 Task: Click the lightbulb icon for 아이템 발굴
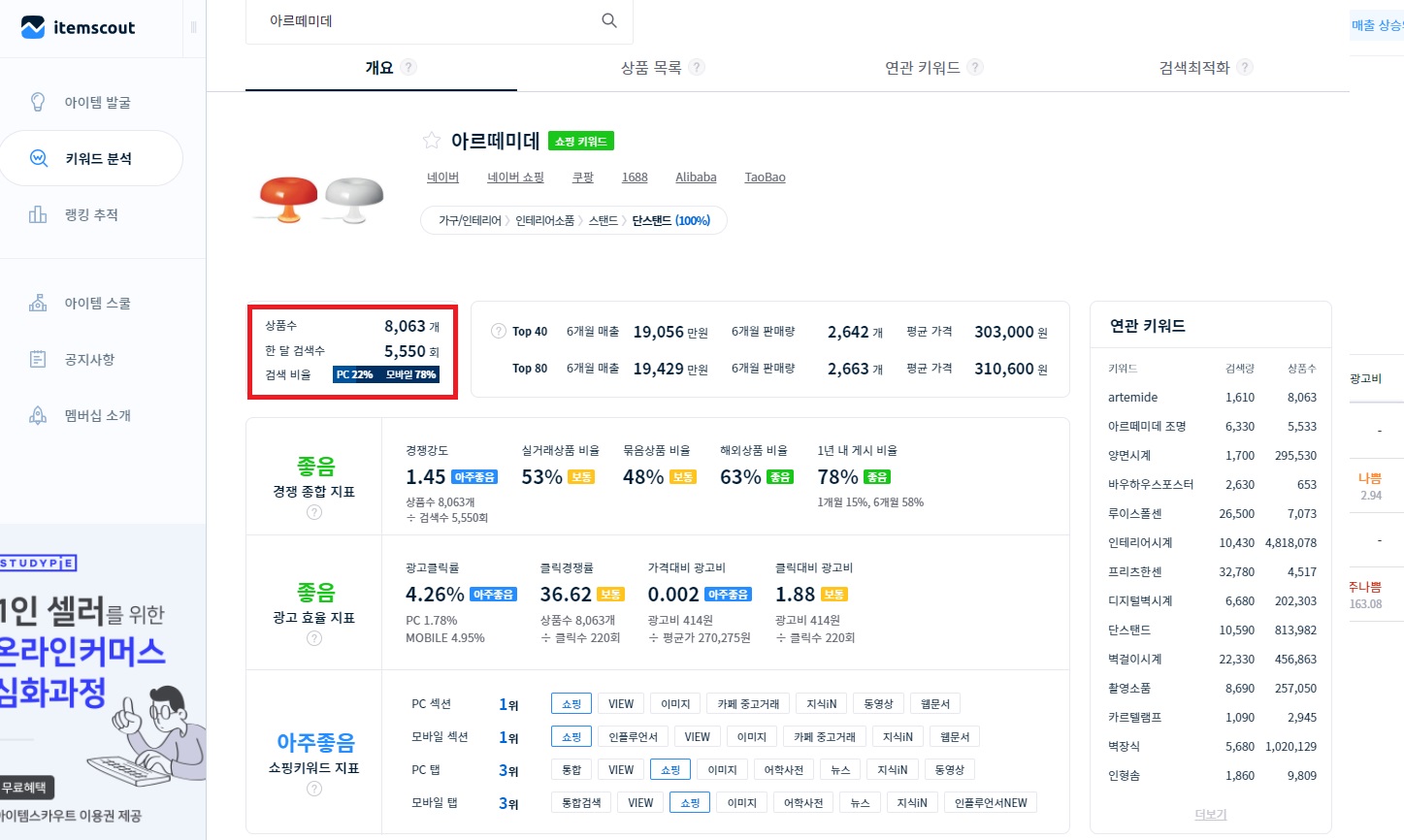38,102
